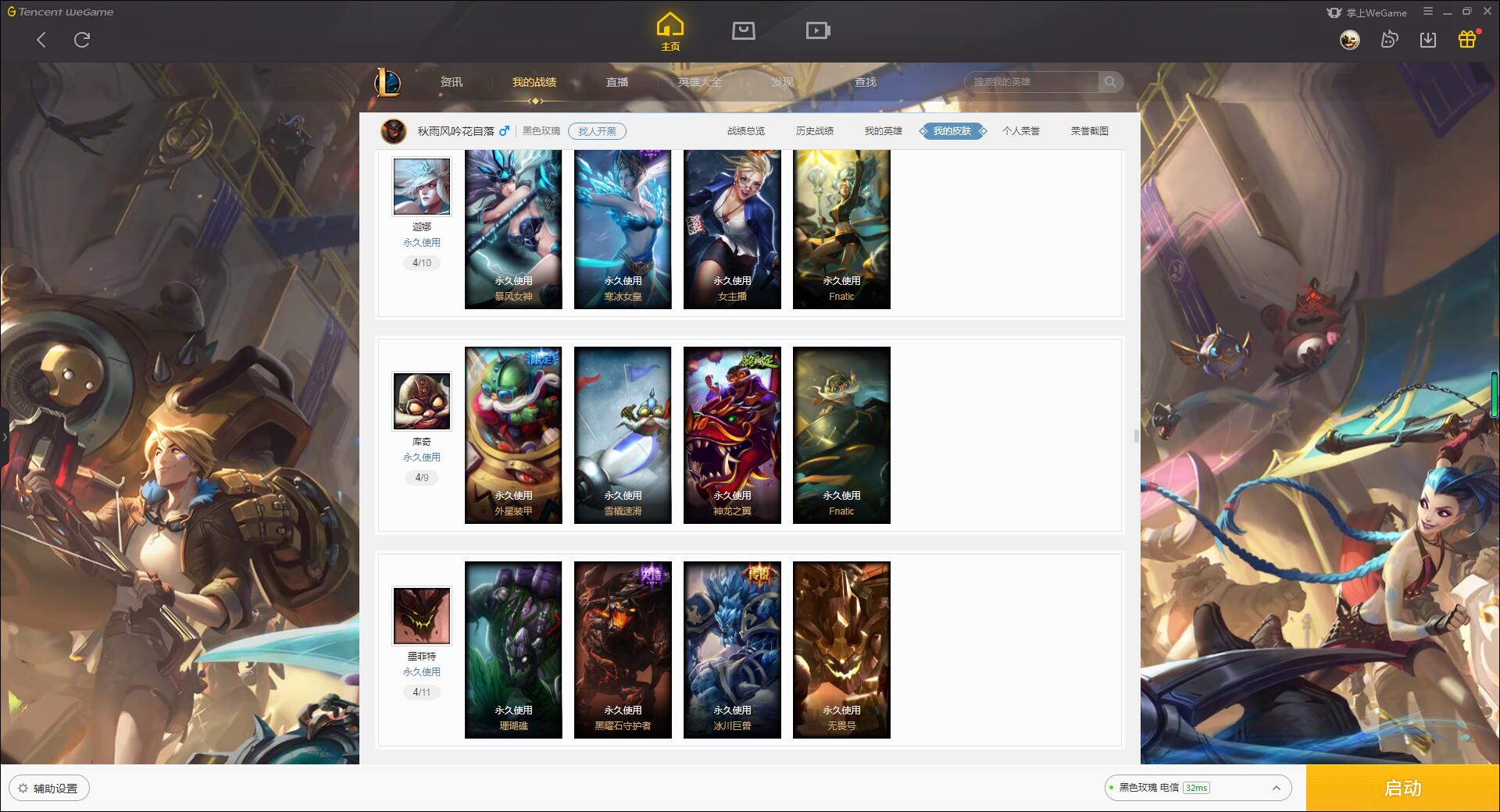
Task: Open the 资讯 tab
Action: 452,82
